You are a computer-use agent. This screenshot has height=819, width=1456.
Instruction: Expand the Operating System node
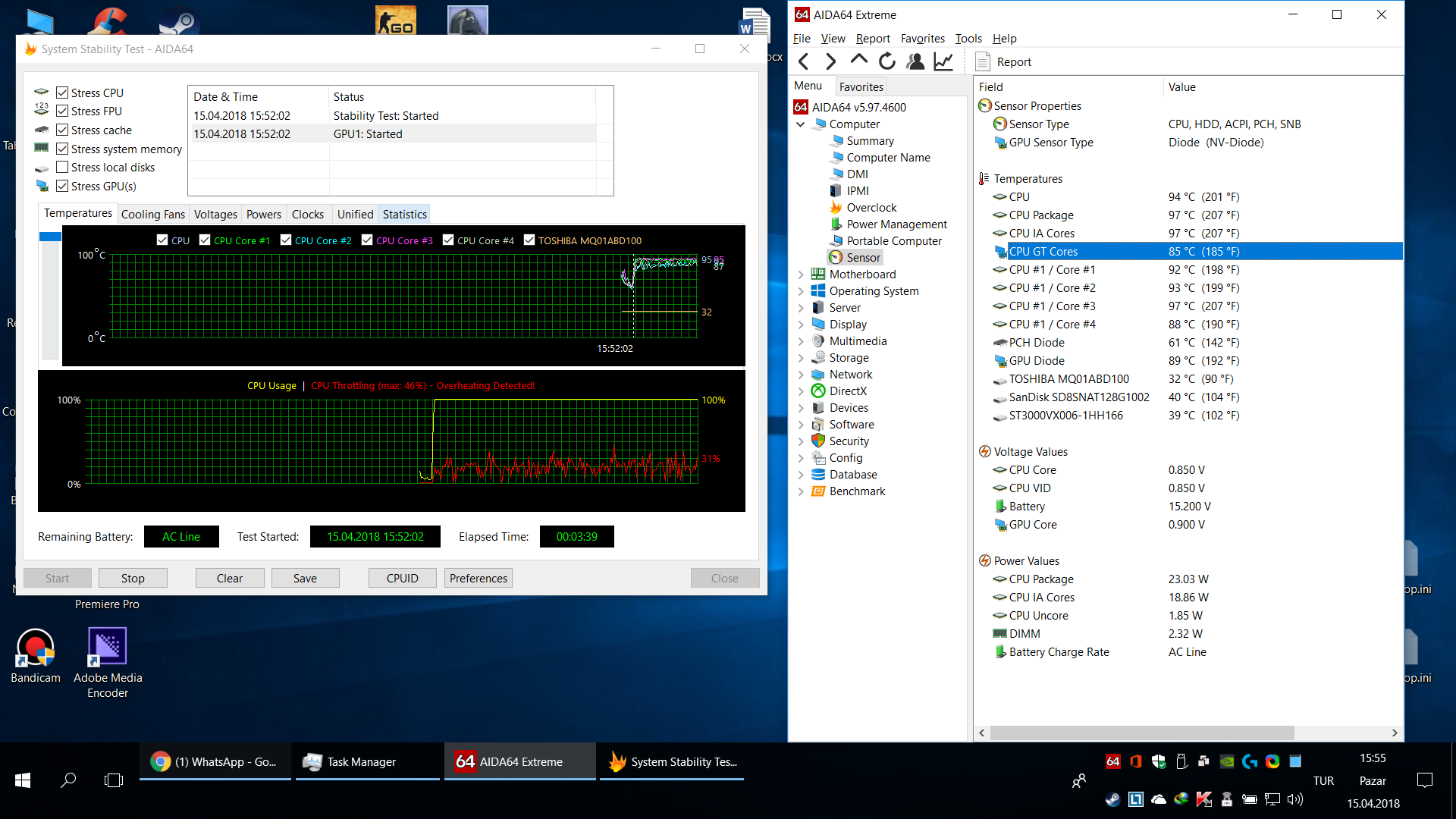click(x=801, y=291)
